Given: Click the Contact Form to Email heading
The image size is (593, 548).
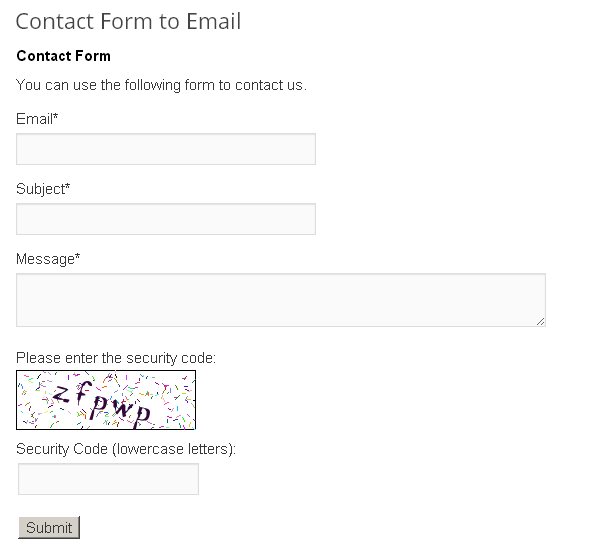Looking at the screenshot, I should tap(128, 21).
